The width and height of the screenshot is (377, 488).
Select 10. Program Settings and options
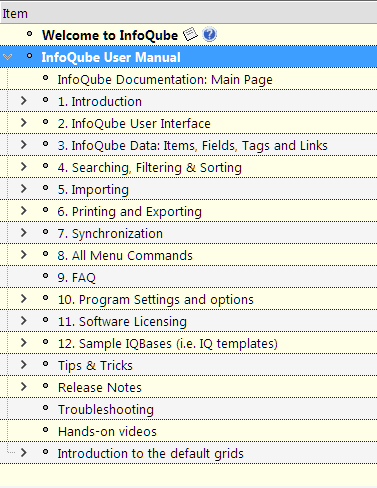coord(156,300)
